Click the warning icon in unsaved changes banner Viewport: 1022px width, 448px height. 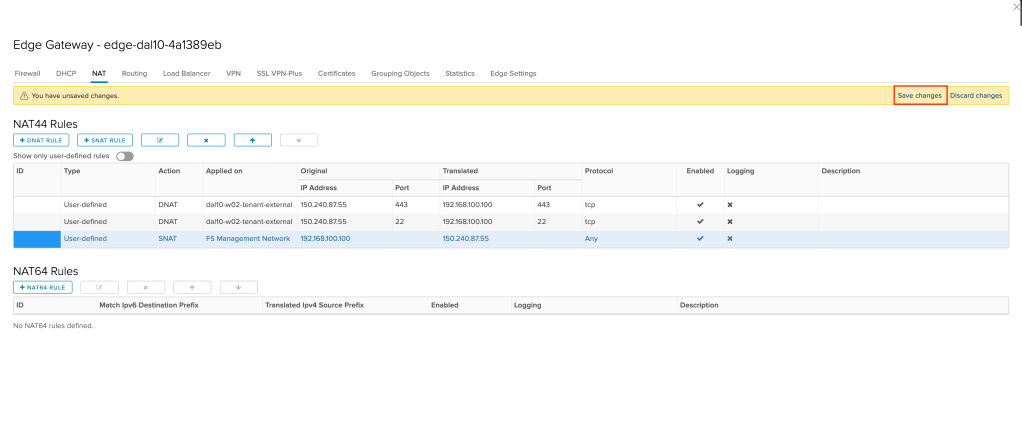tap(24, 96)
